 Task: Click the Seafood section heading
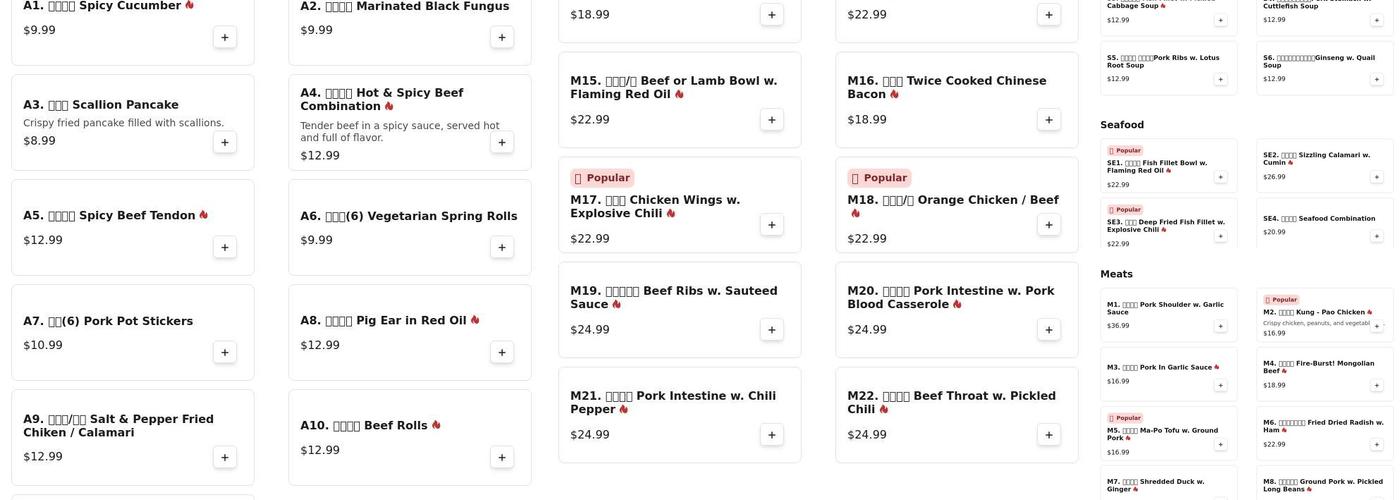click(1122, 125)
